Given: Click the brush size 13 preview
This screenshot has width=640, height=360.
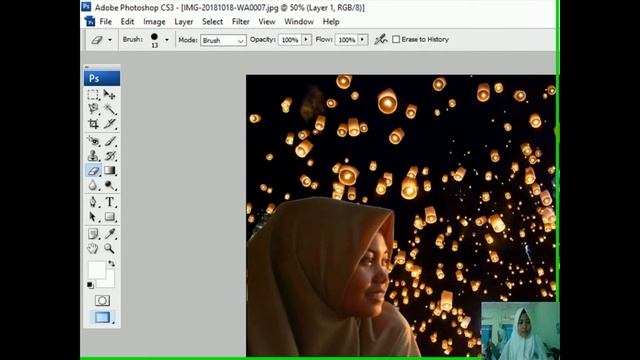Looking at the screenshot, I should click(x=154, y=40).
